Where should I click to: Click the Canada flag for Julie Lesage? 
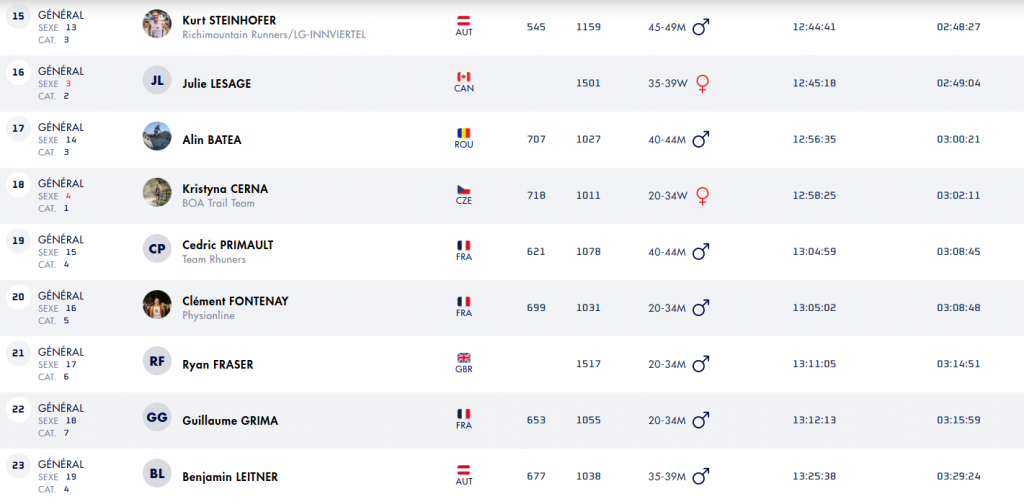(x=463, y=77)
